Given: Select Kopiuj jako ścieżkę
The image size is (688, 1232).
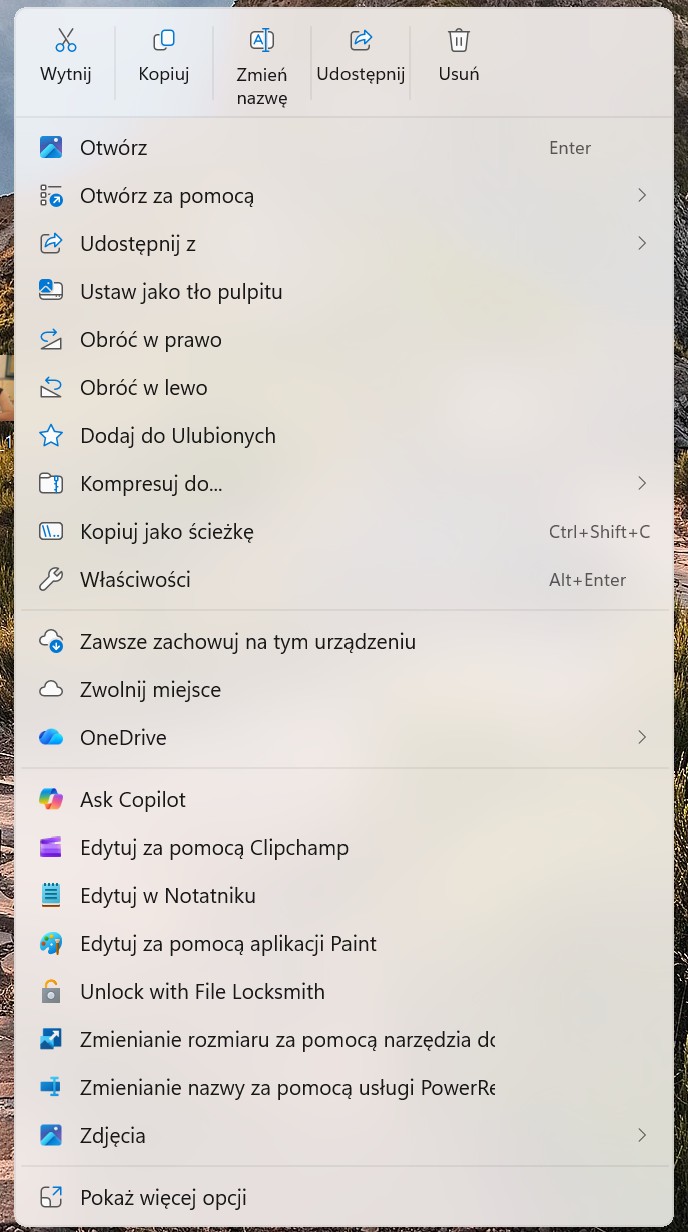Looking at the screenshot, I should coord(167,532).
